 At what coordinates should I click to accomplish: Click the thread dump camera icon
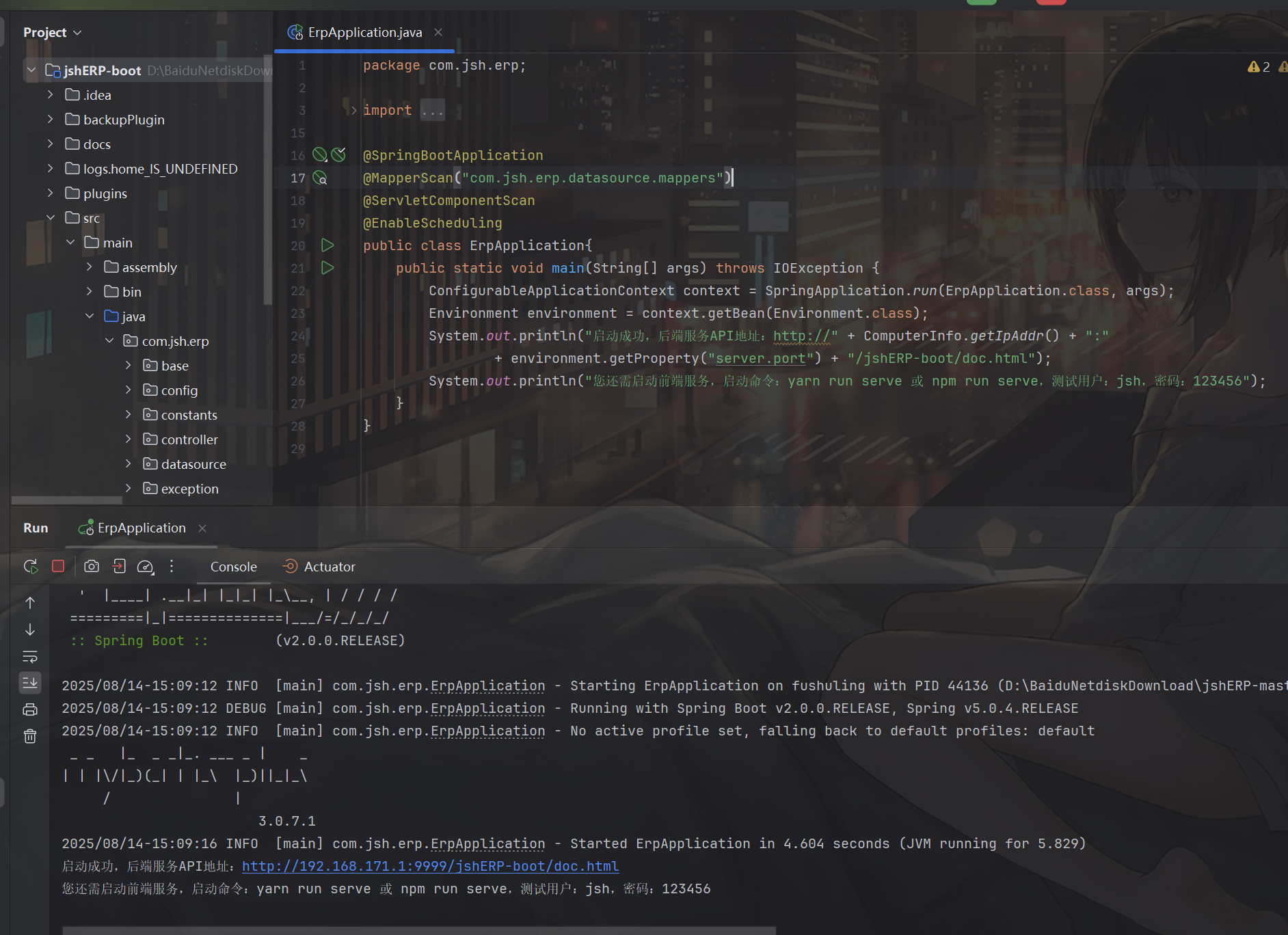coord(92,567)
